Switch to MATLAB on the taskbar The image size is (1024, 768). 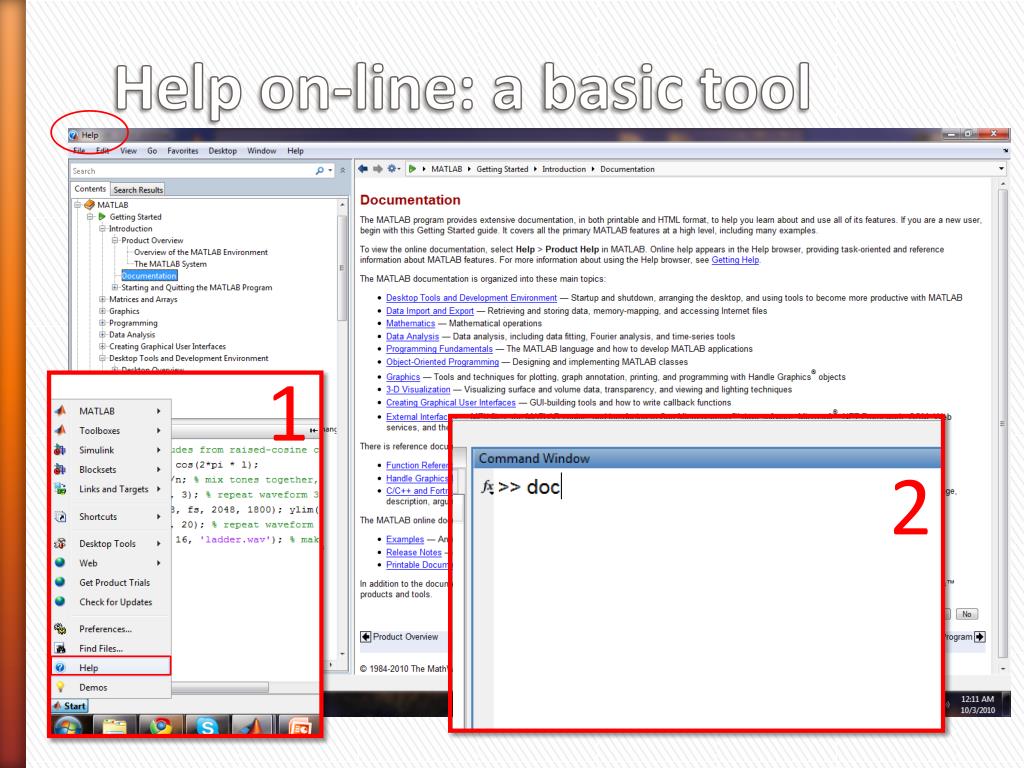click(253, 726)
